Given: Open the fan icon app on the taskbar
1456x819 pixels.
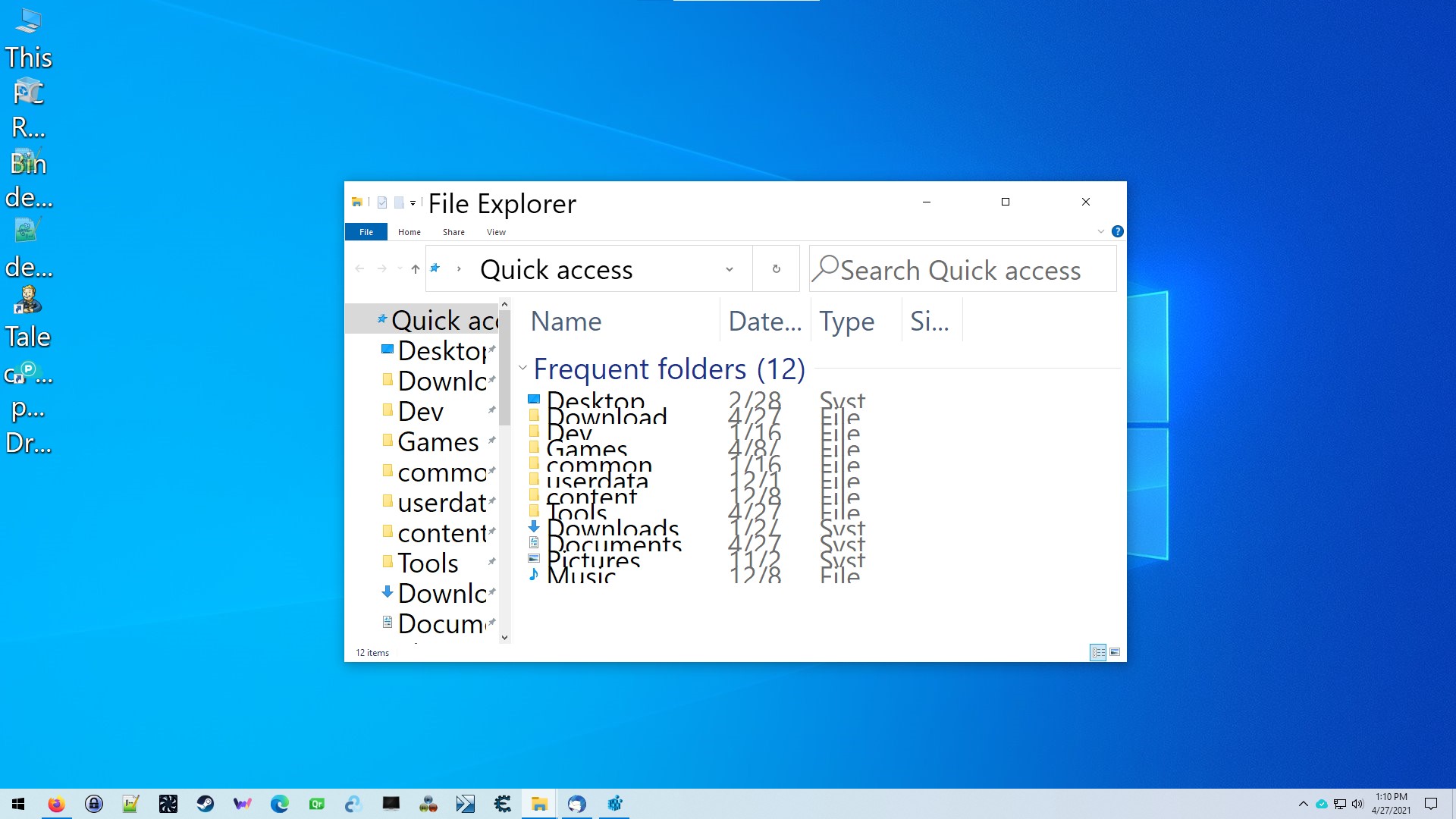Looking at the screenshot, I should pos(168,804).
